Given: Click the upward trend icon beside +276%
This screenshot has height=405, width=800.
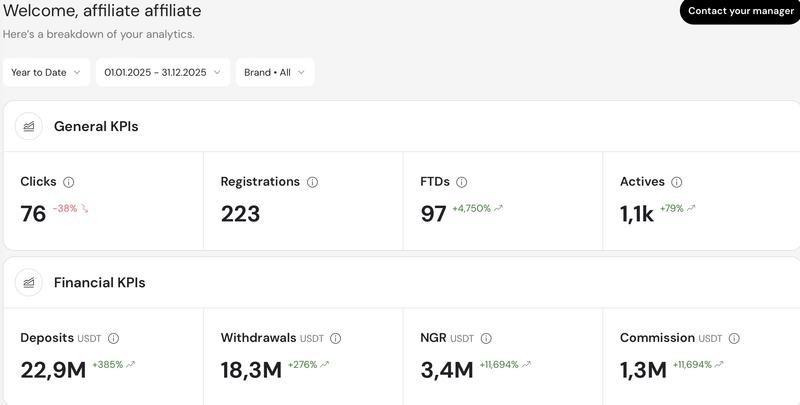Looking at the screenshot, I should pyautogui.click(x=324, y=365).
